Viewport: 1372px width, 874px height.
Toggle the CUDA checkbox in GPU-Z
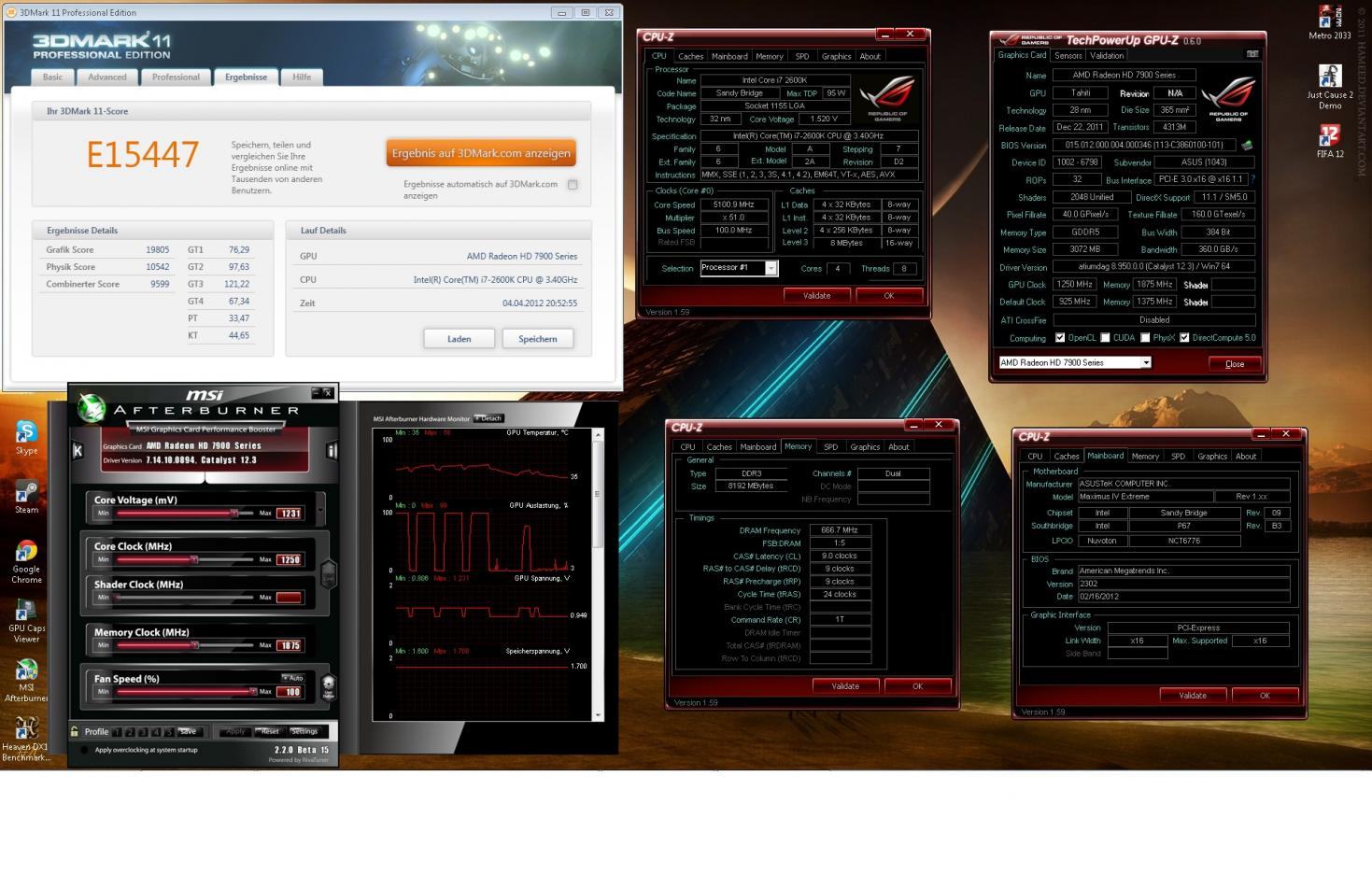1105,338
